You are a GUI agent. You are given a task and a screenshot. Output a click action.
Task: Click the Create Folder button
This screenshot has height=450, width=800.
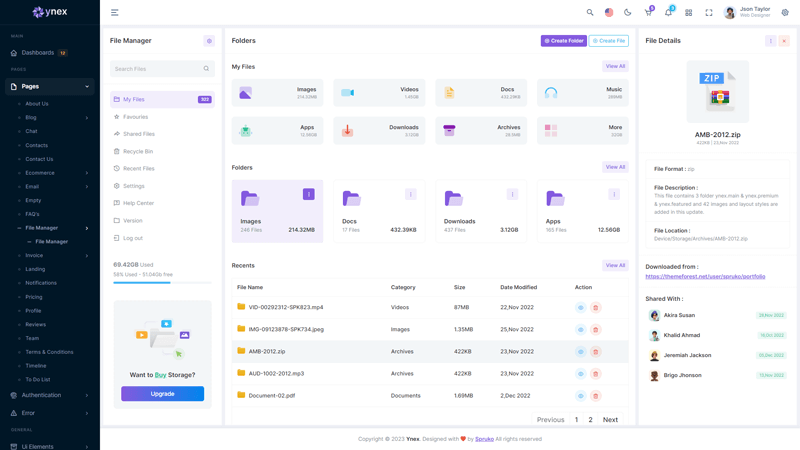click(x=563, y=41)
